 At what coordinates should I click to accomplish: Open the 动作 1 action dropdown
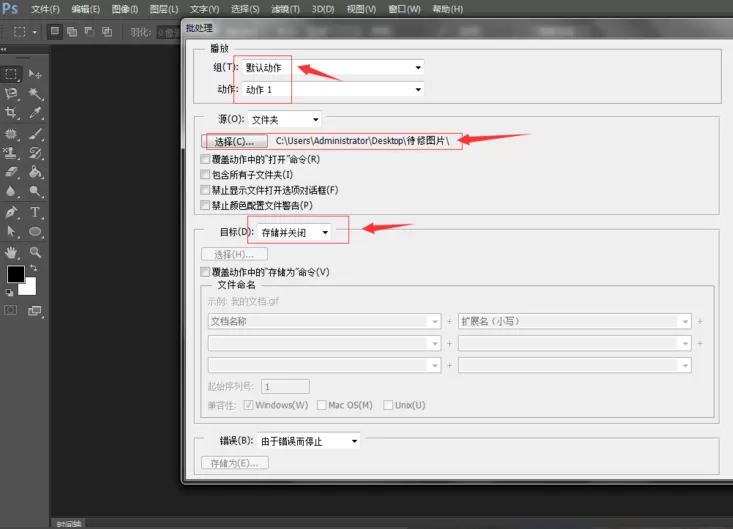[333, 89]
